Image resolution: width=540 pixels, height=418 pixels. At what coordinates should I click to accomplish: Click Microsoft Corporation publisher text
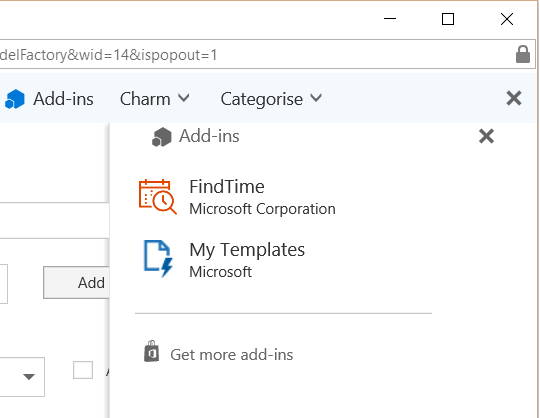(x=262, y=209)
